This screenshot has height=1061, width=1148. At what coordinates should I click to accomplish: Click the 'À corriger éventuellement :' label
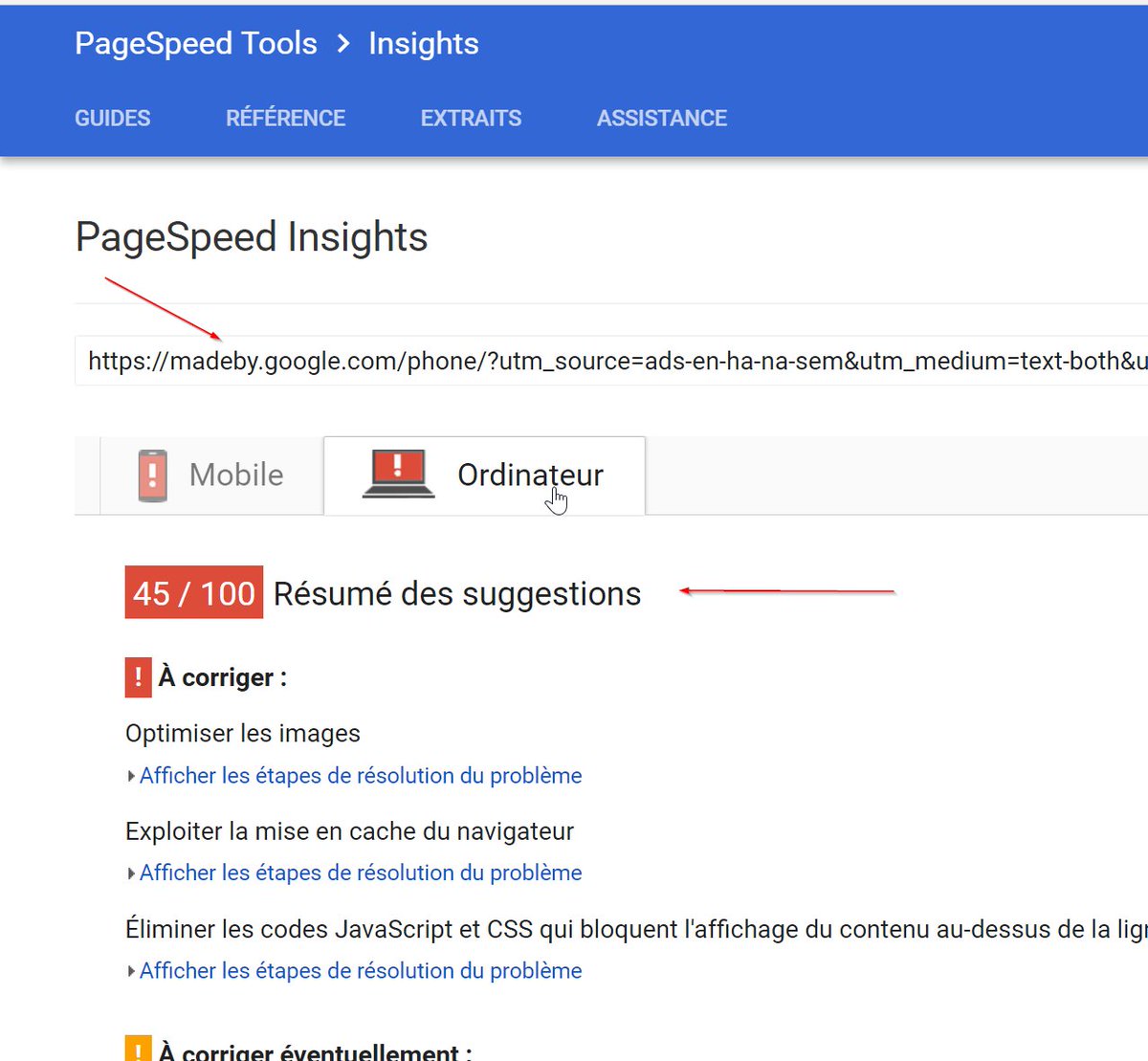pyautogui.click(x=316, y=1051)
